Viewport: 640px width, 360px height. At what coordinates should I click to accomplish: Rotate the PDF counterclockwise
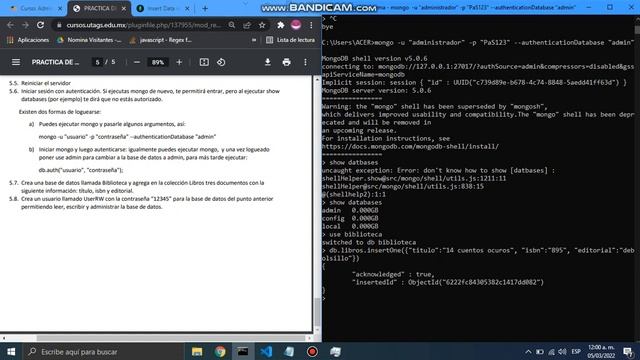click(221, 62)
